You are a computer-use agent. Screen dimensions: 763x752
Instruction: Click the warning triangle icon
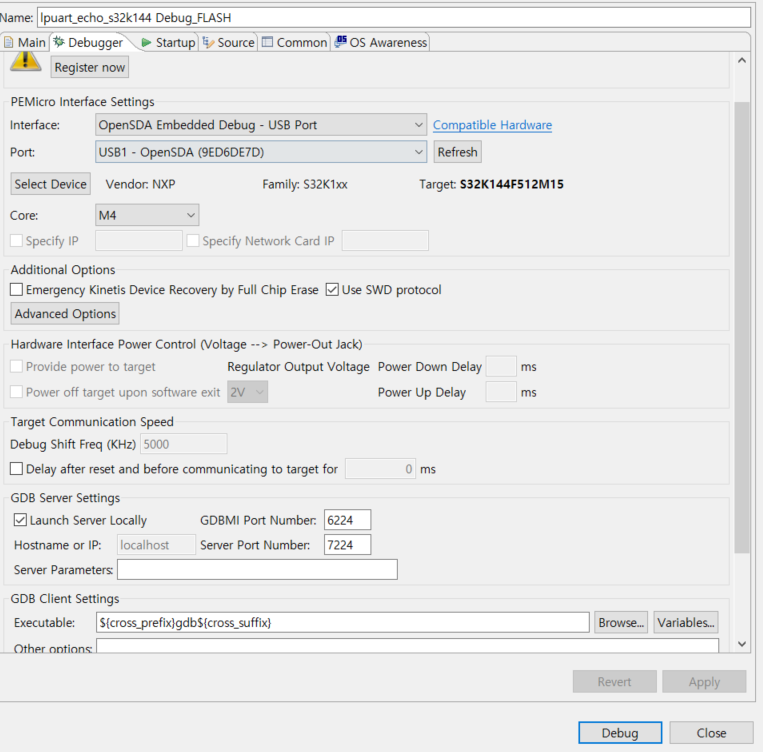25,62
